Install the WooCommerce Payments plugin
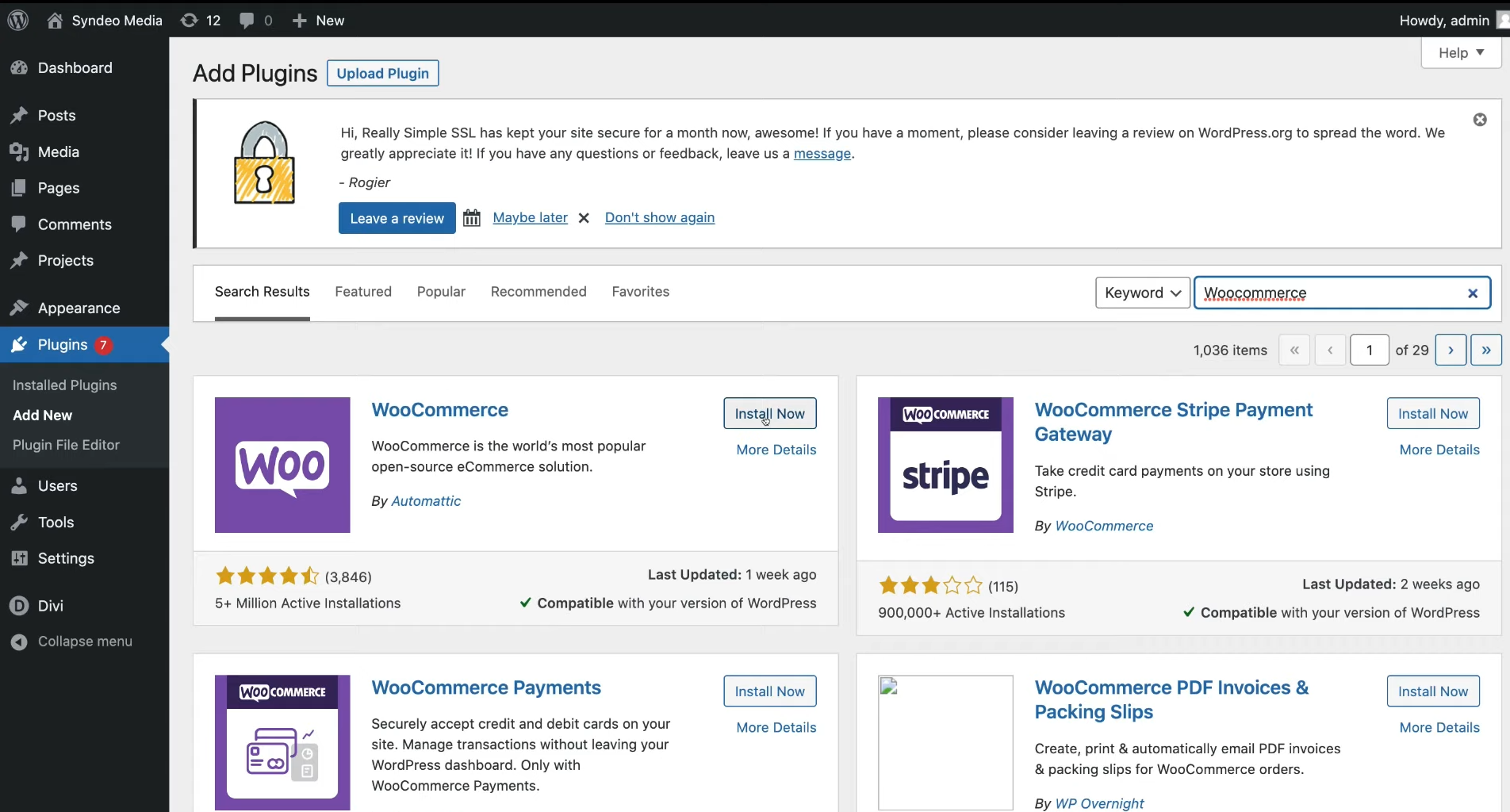The height and width of the screenshot is (812, 1510). [770, 691]
